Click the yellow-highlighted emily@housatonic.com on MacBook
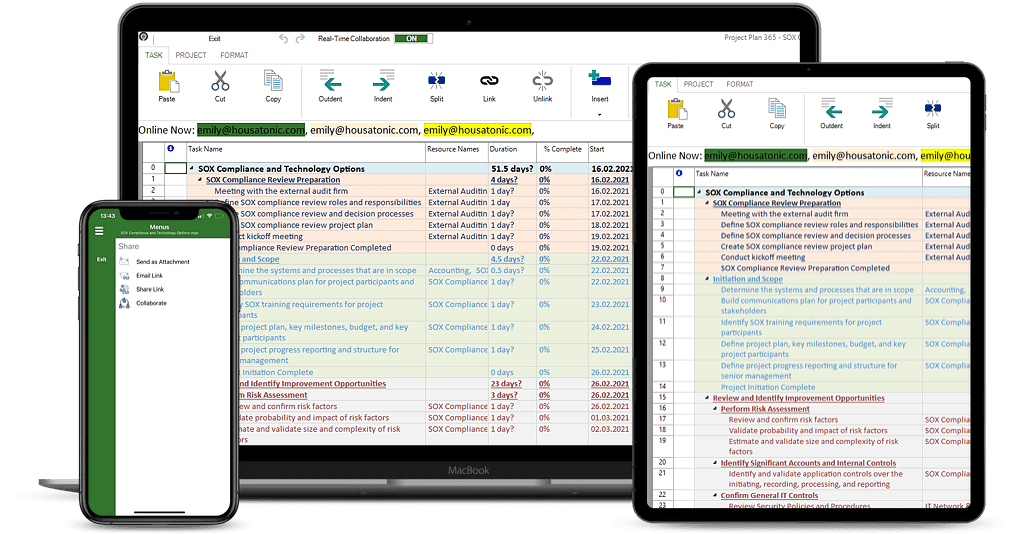The height and width of the screenshot is (534, 1012). click(x=478, y=130)
